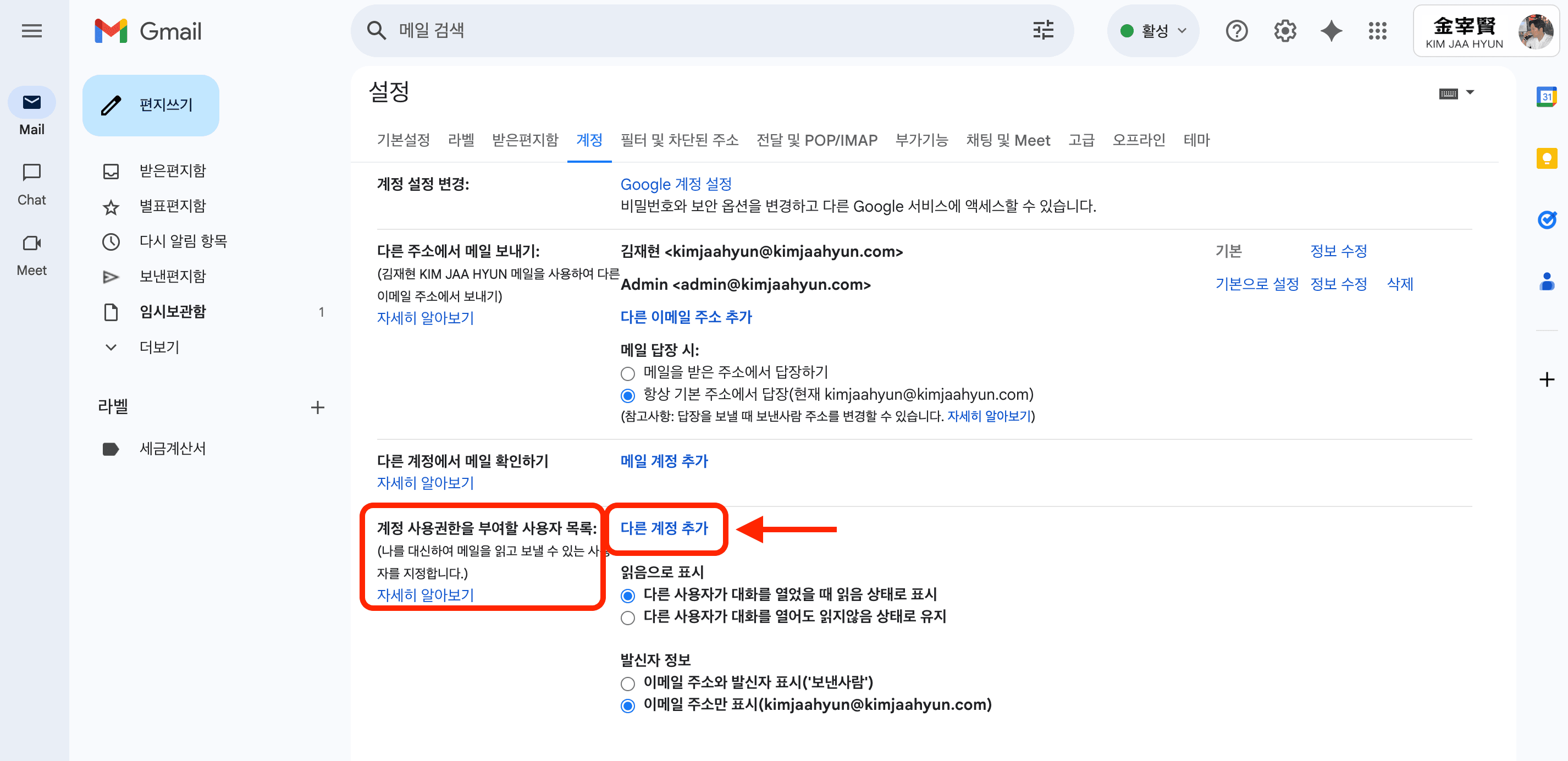
Task: Open the 필터 및 차단된 주소 tab
Action: coord(680,140)
